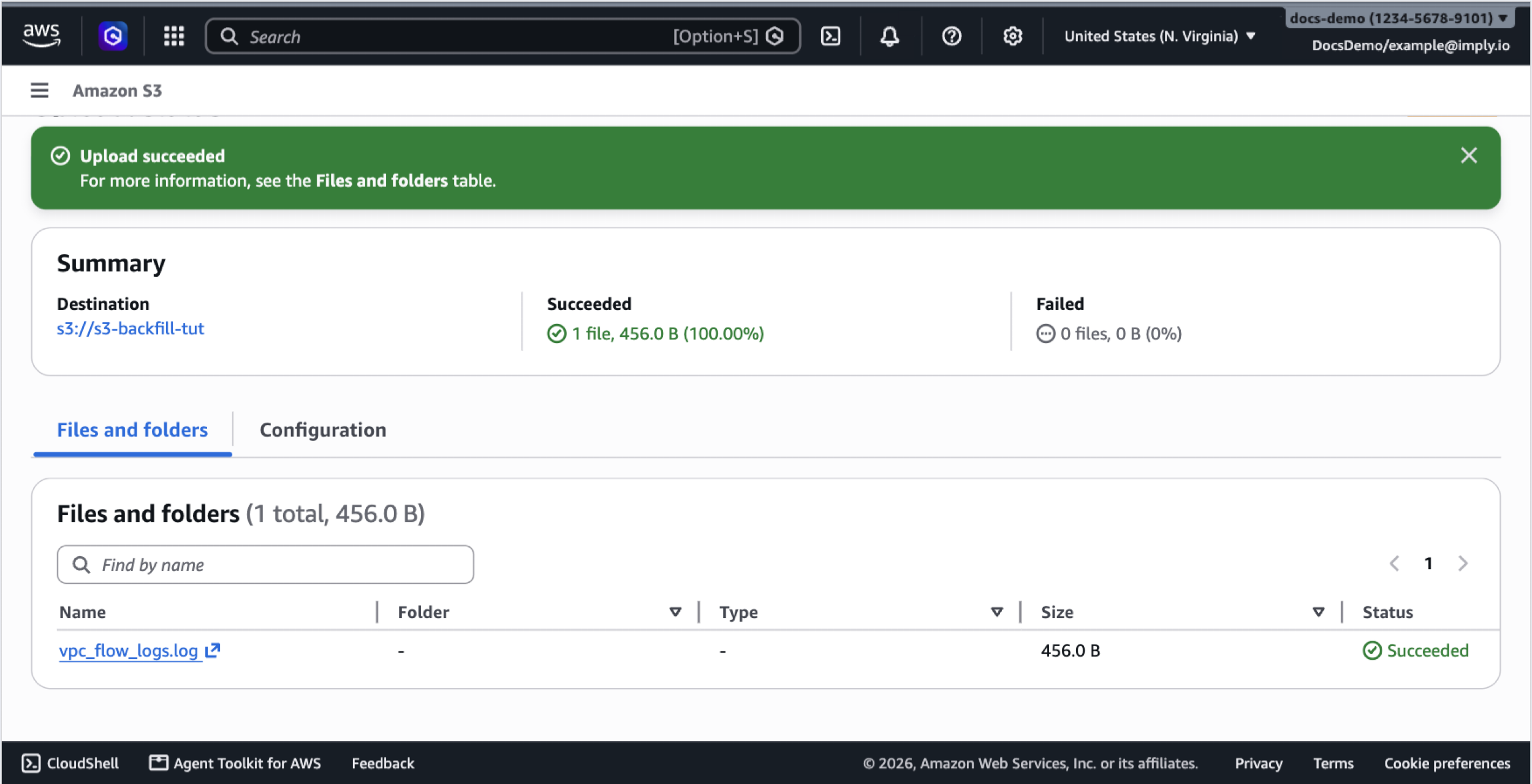
Task: Click the Succeeded status icon in table row
Action: (x=1372, y=650)
